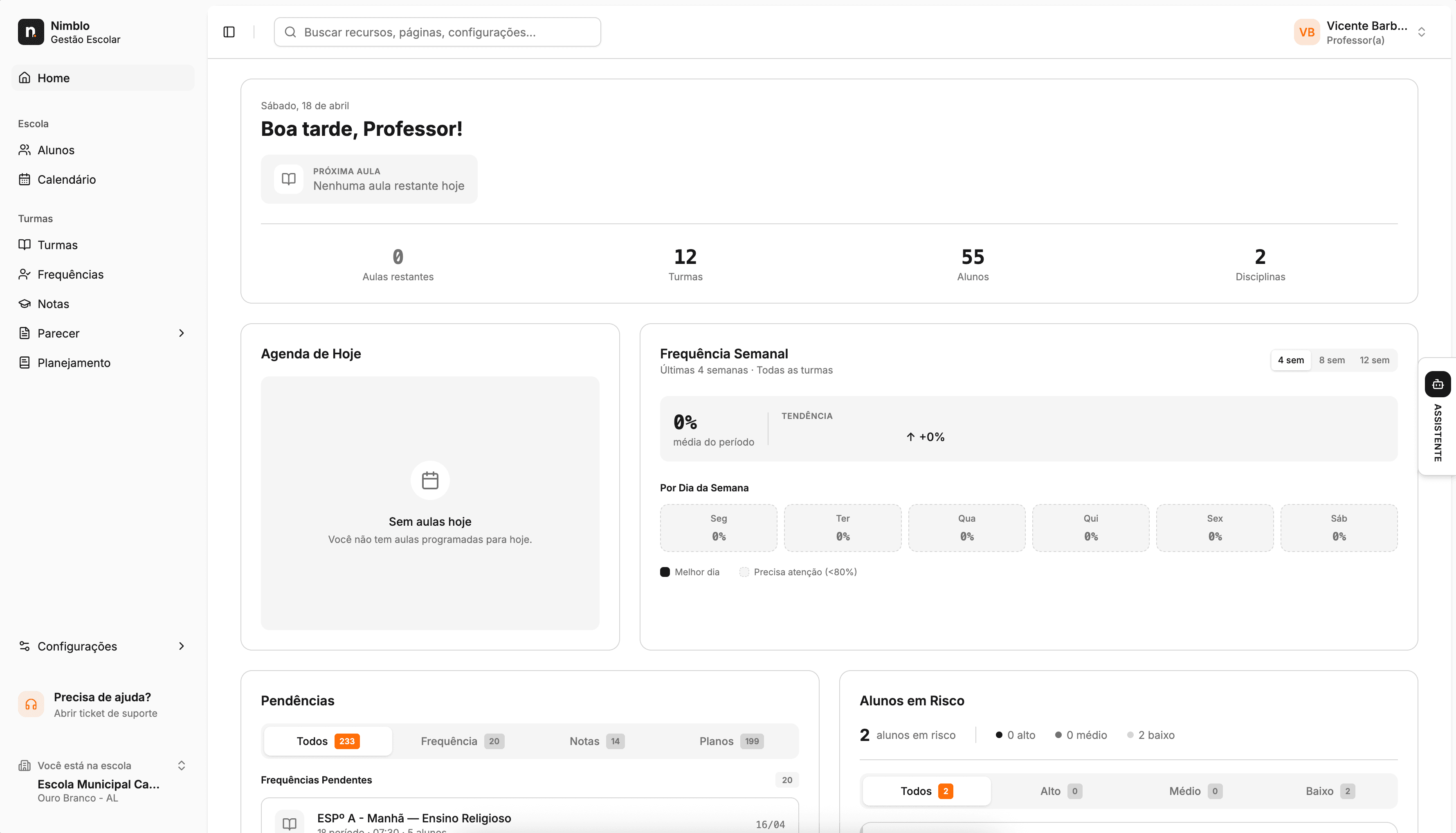Click the Próxima Aula card
Screen dimensions: 1456x833
[x=369, y=179]
